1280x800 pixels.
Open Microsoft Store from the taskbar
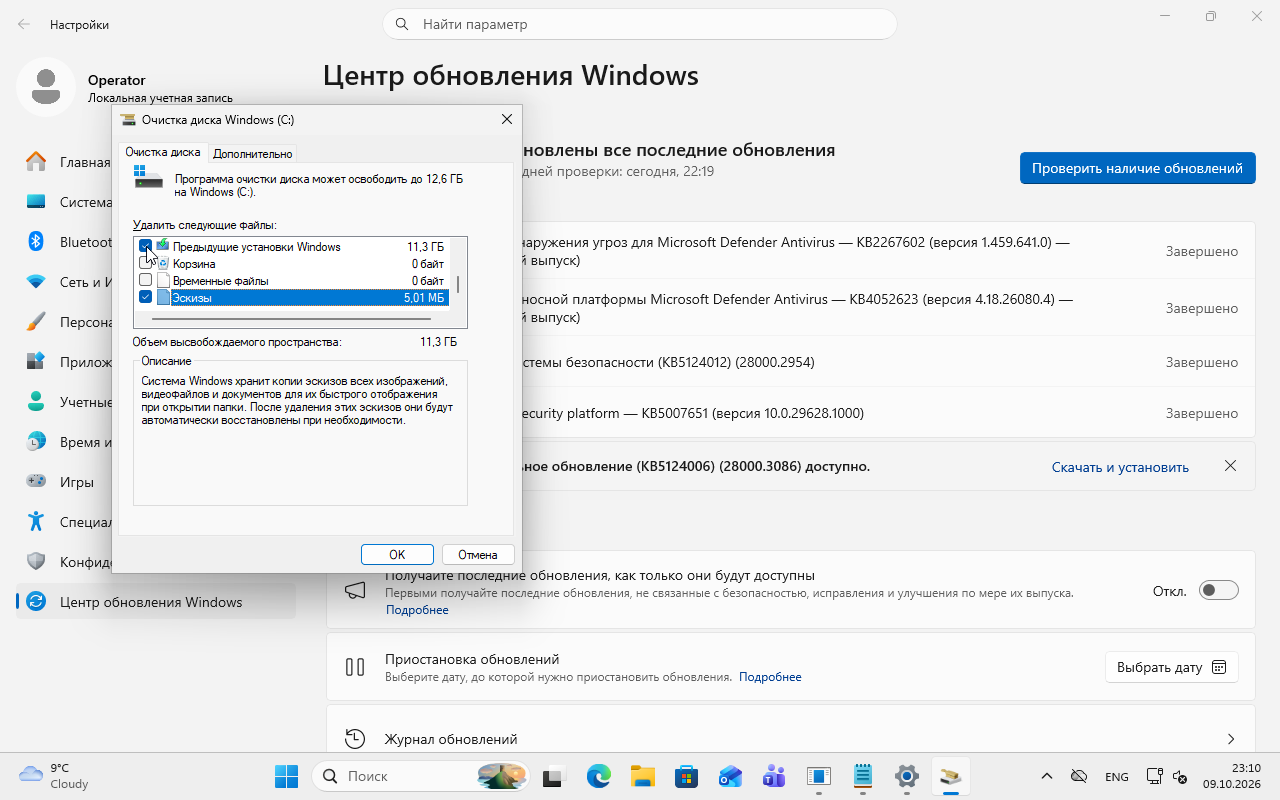(x=686, y=776)
